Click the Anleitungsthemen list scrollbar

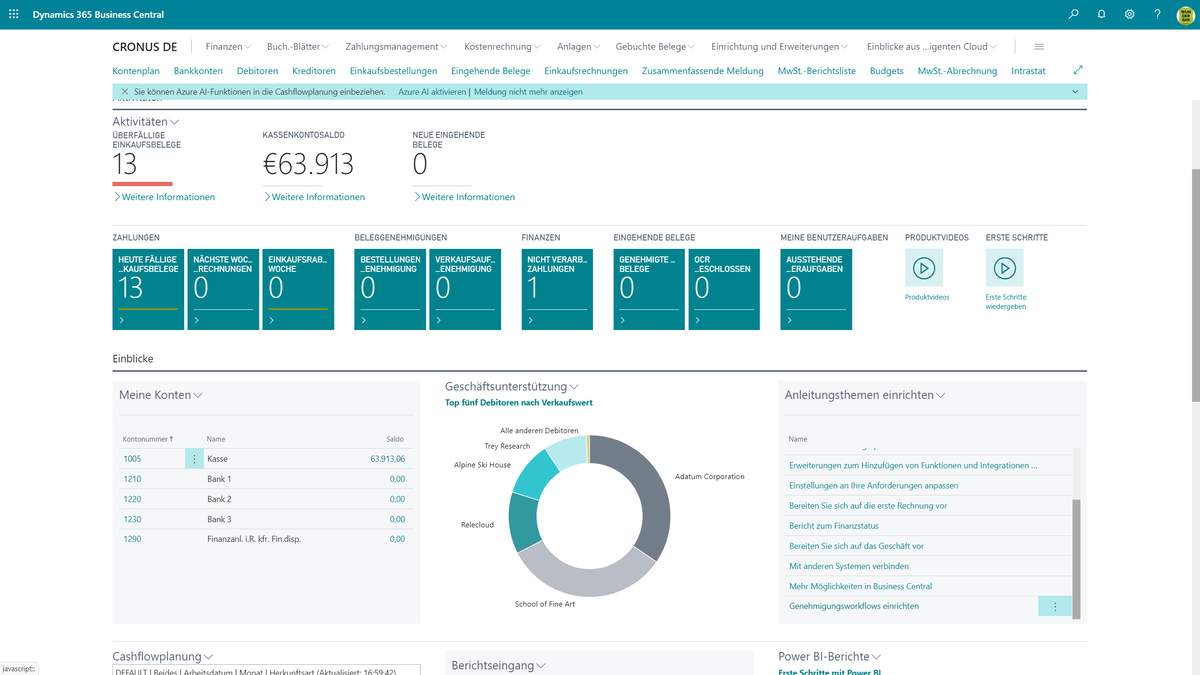pyautogui.click(x=1076, y=557)
